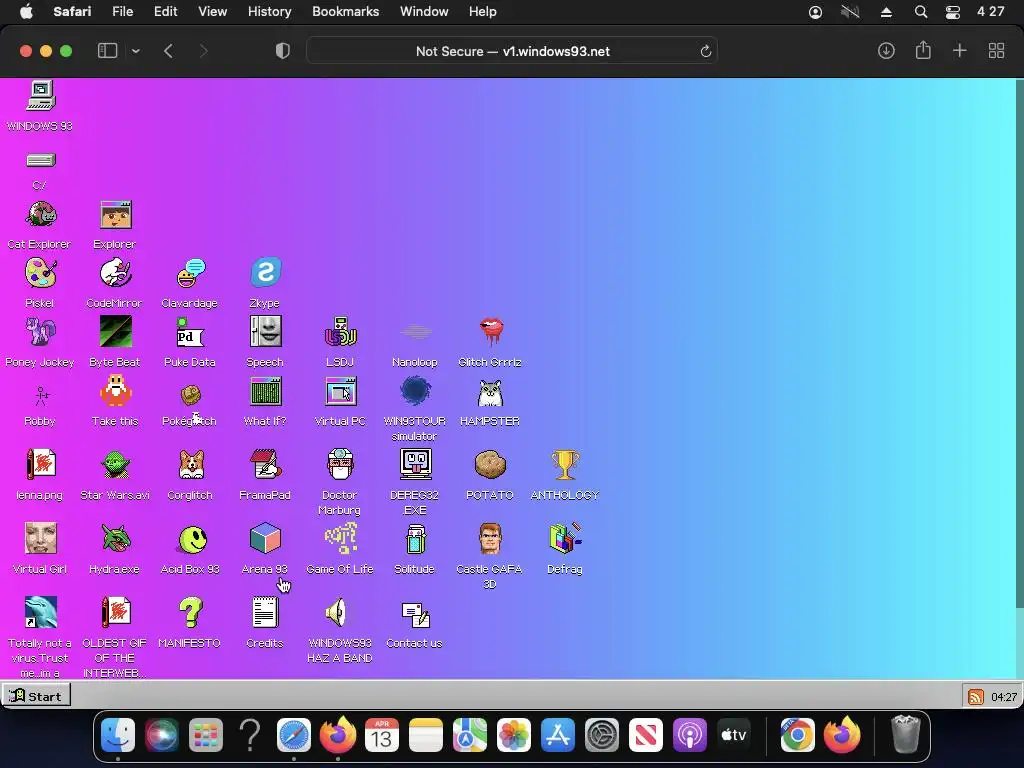Open Poney Jockey
The width and height of the screenshot is (1024, 768).
[x=40, y=332]
